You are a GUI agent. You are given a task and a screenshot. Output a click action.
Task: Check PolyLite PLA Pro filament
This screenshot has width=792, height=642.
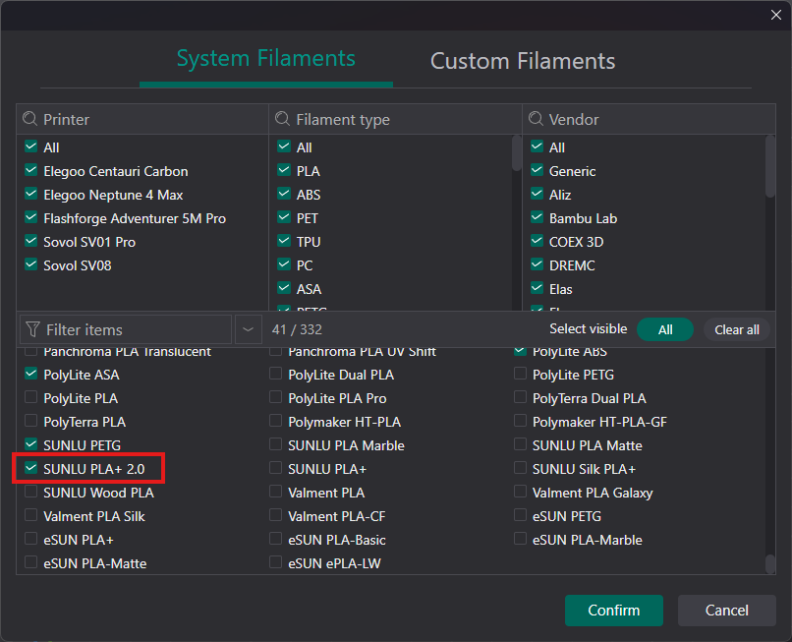click(x=275, y=398)
